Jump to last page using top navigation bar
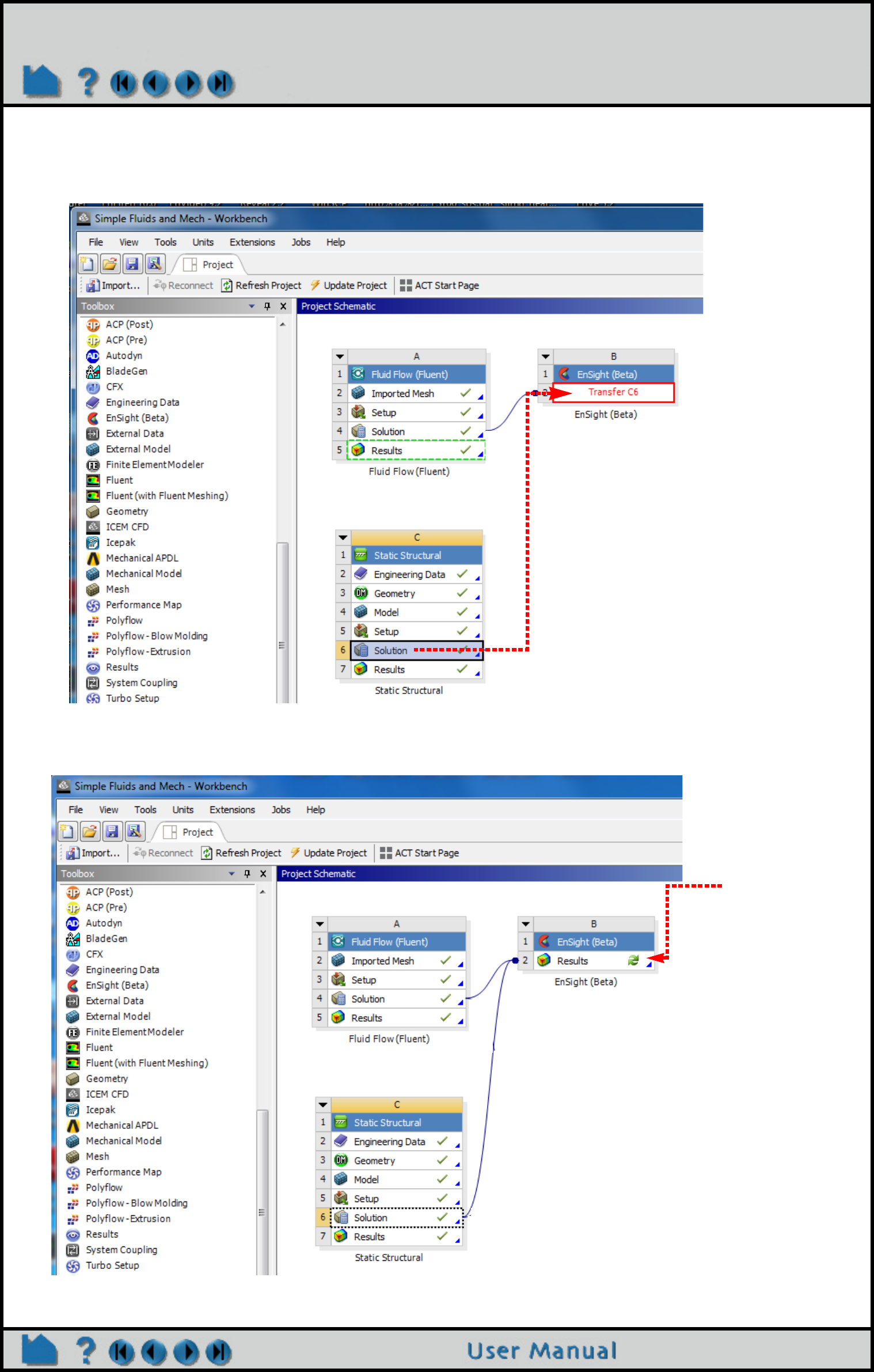This screenshot has height=1372, width=874. (x=221, y=84)
